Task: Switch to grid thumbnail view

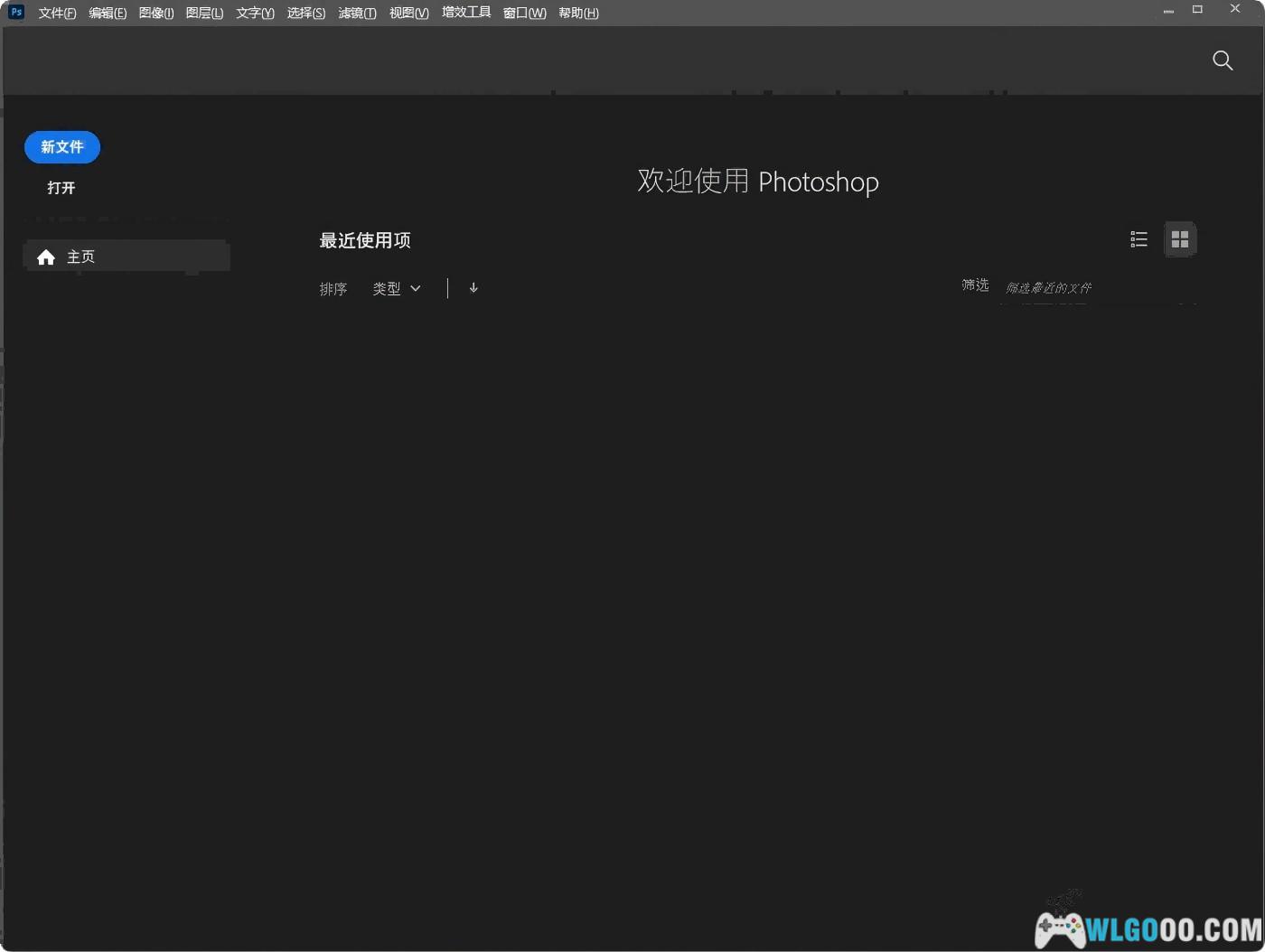Action: [1179, 239]
